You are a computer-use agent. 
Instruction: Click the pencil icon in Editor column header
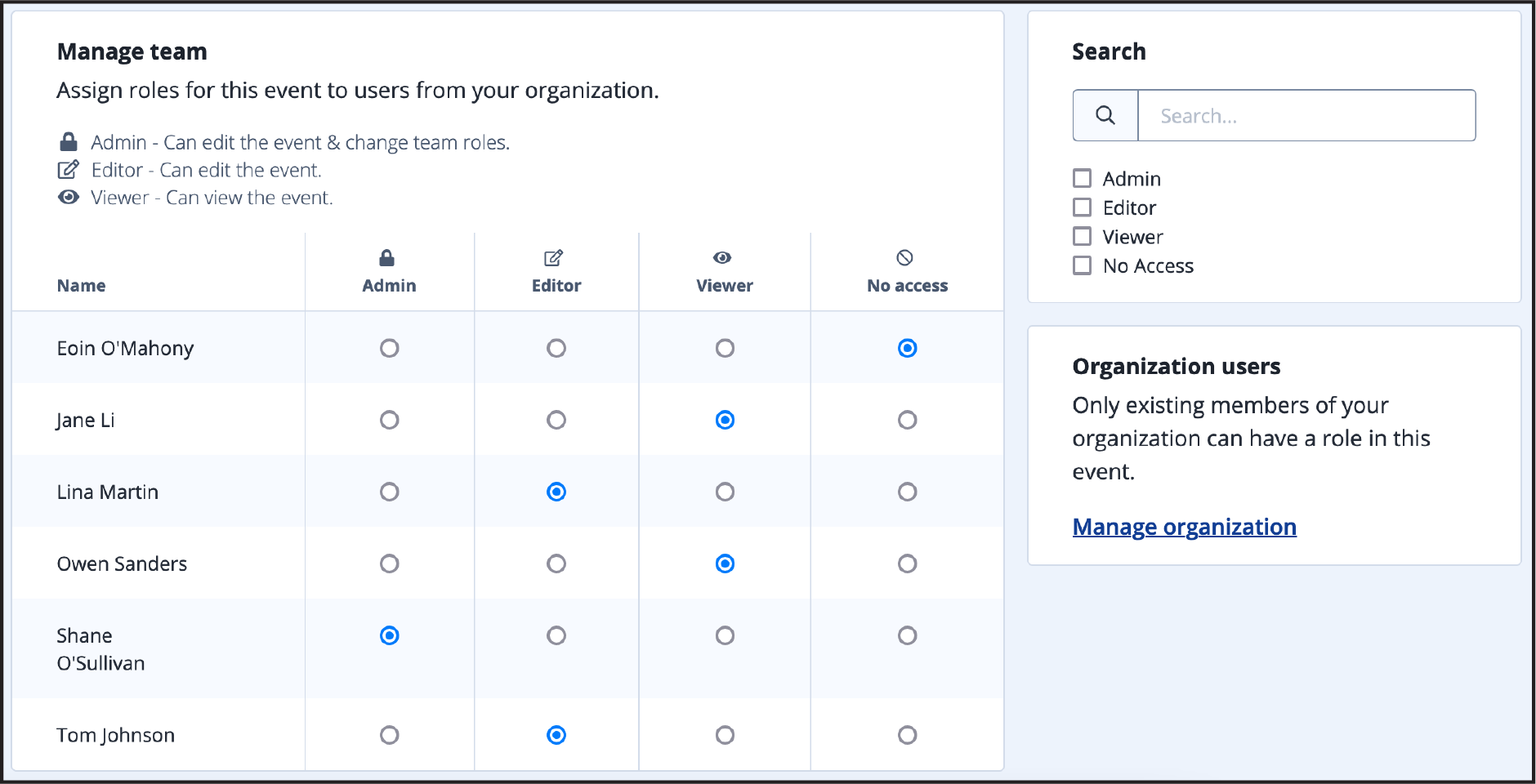(x=554, y=258)
